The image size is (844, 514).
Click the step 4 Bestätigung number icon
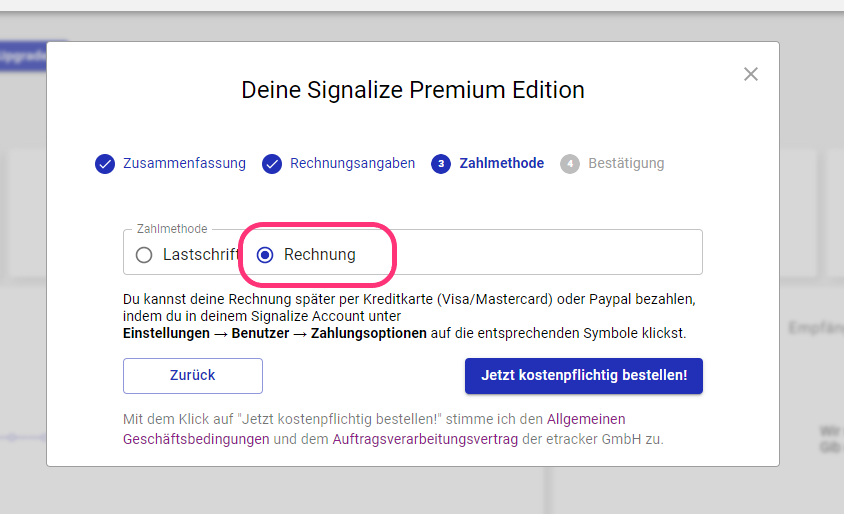570,164
